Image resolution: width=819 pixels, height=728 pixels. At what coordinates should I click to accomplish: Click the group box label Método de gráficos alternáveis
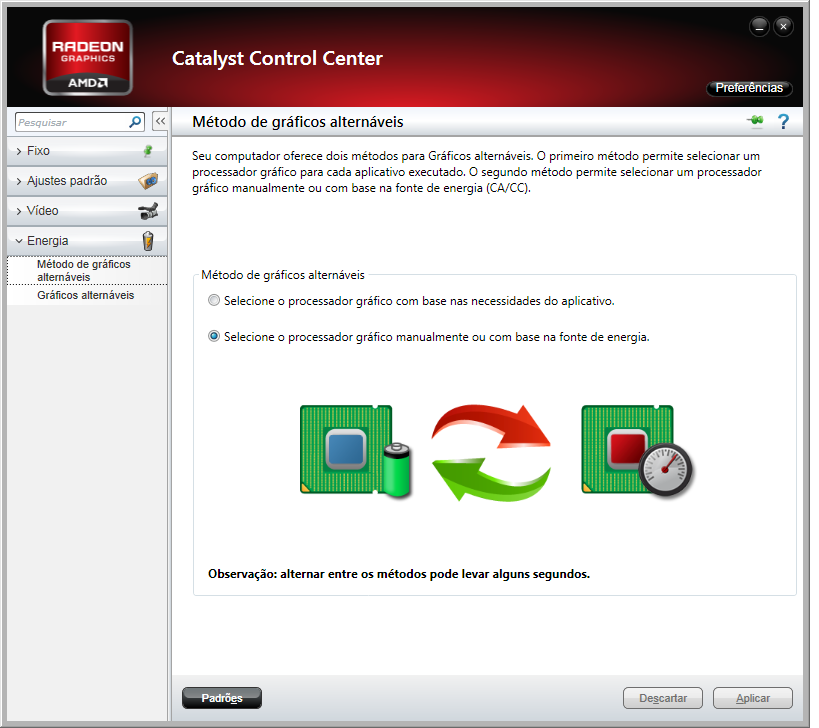[x=283, y=275]
